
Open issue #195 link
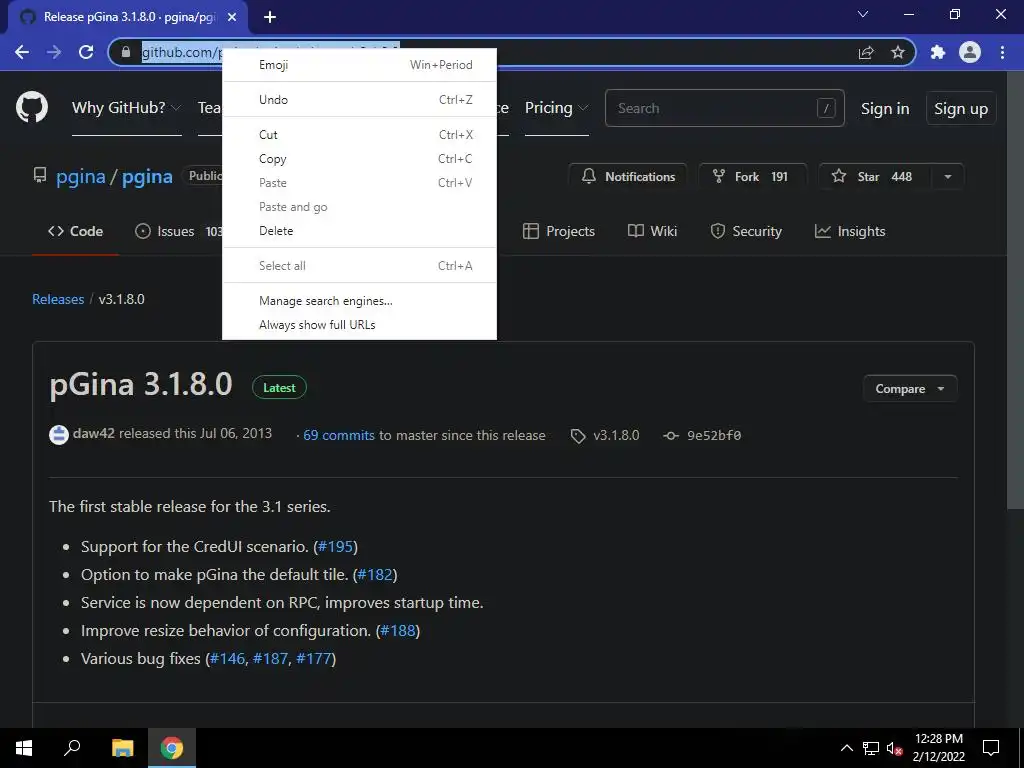336,547
